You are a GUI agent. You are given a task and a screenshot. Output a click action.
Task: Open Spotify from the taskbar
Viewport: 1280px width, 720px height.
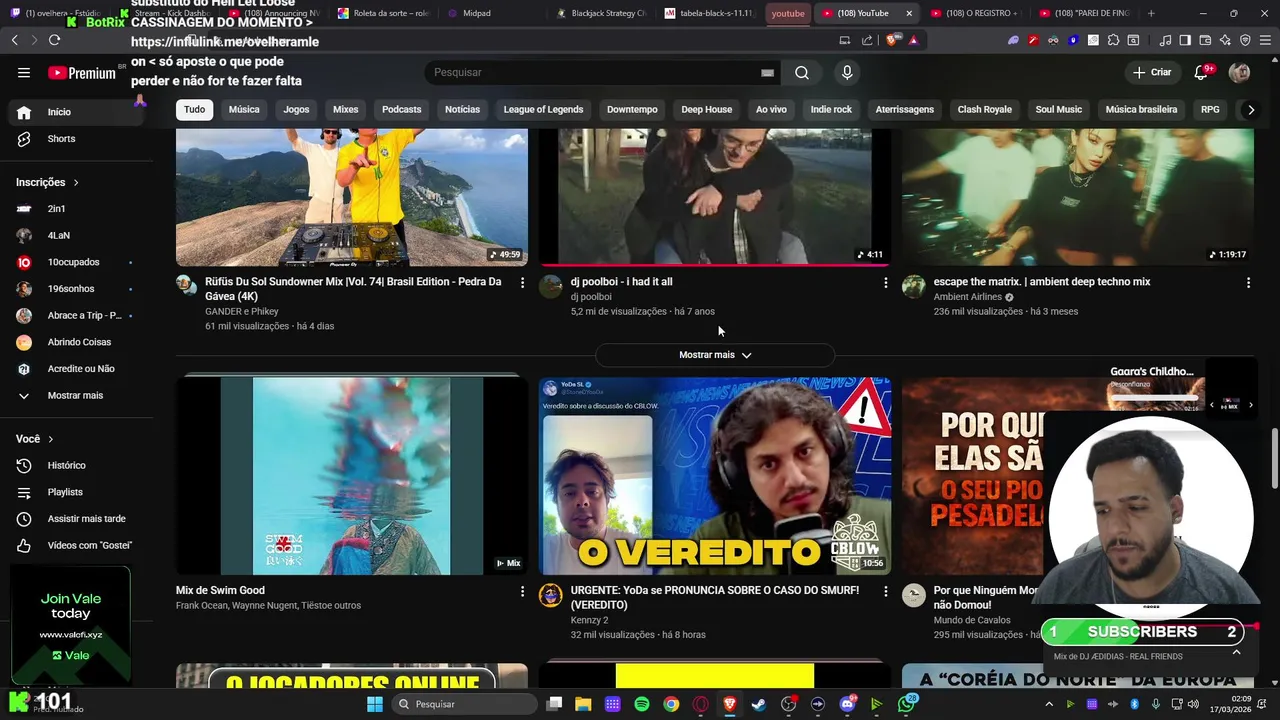click(x=642, y=704)
